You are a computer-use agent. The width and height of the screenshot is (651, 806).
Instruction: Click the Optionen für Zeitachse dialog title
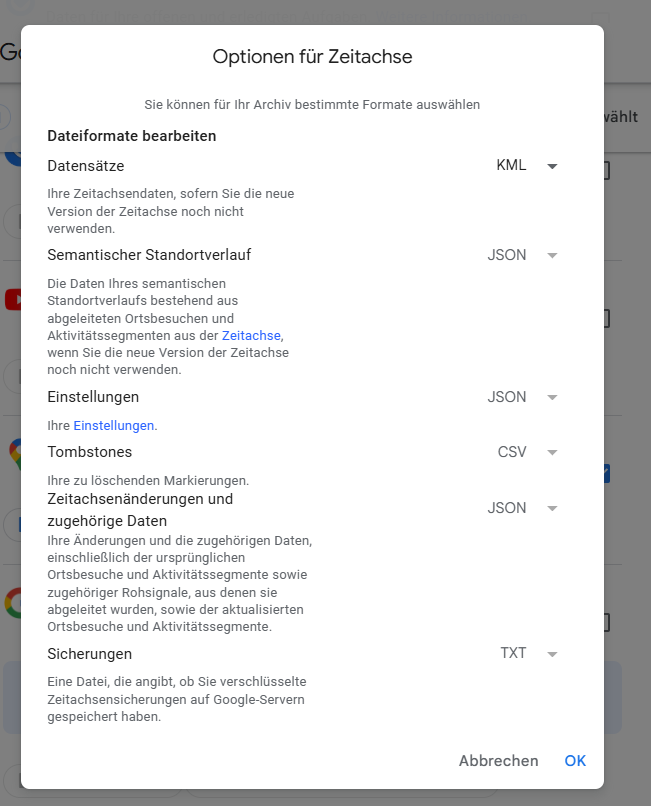312,57
